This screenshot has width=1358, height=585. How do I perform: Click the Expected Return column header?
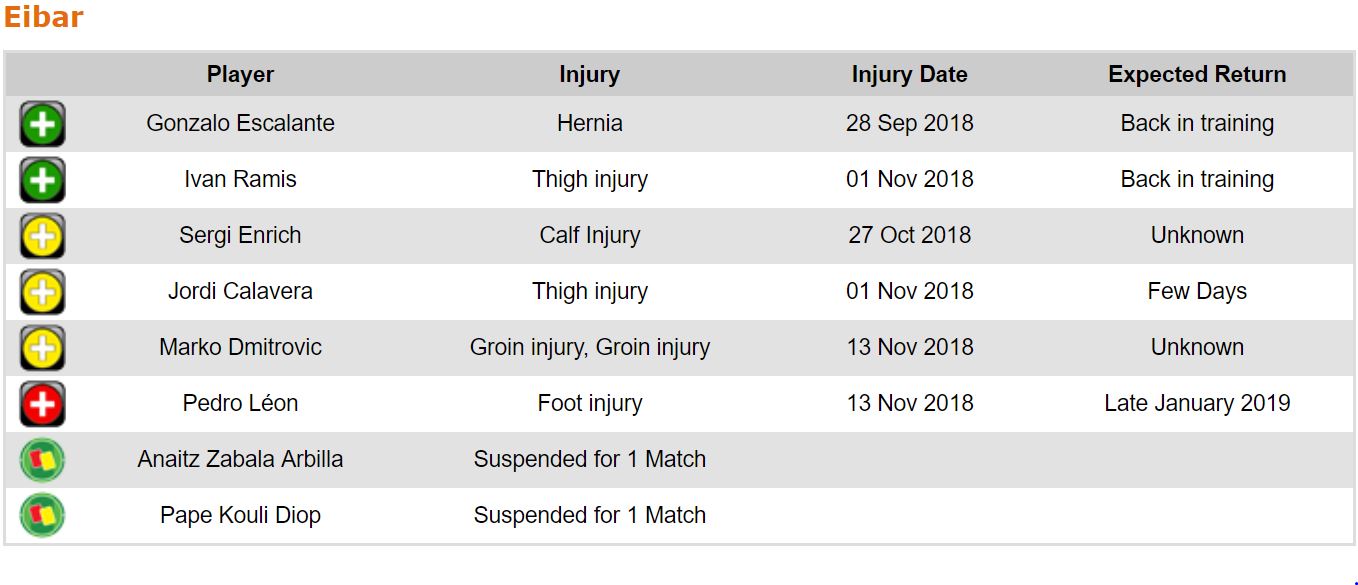pos(1197,74)
